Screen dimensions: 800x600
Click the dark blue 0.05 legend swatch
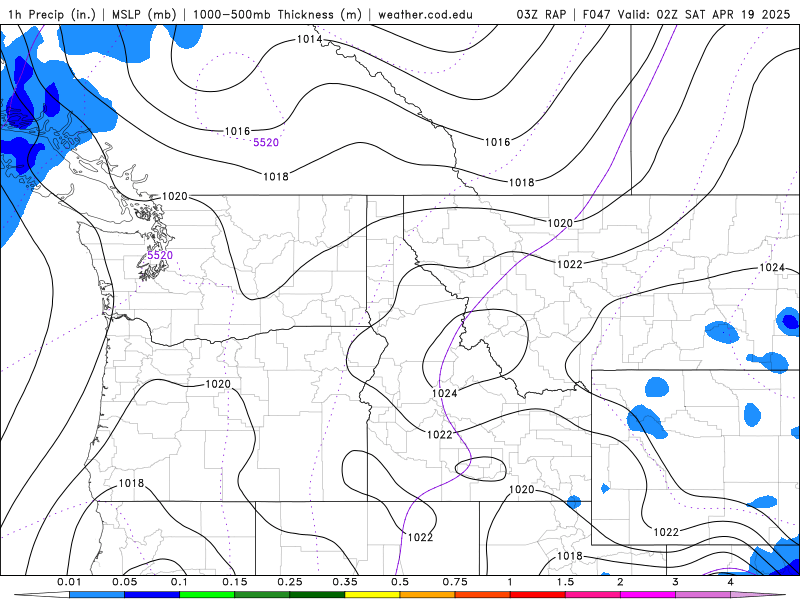tap(152, 595)
